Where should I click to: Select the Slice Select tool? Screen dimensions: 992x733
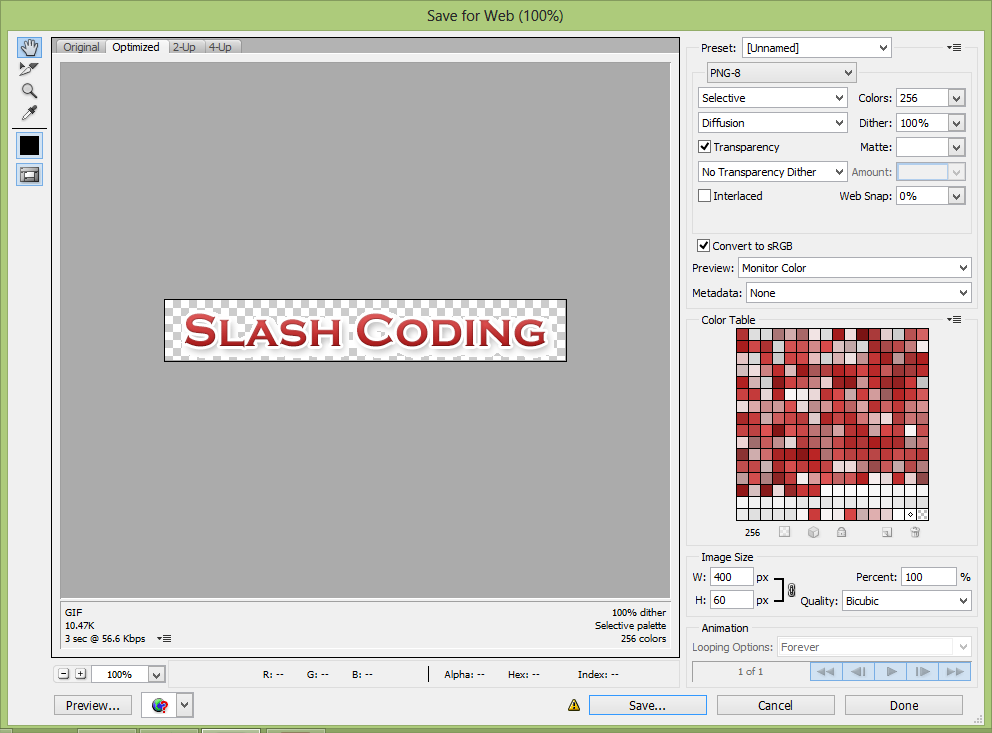tap(29, 69)
